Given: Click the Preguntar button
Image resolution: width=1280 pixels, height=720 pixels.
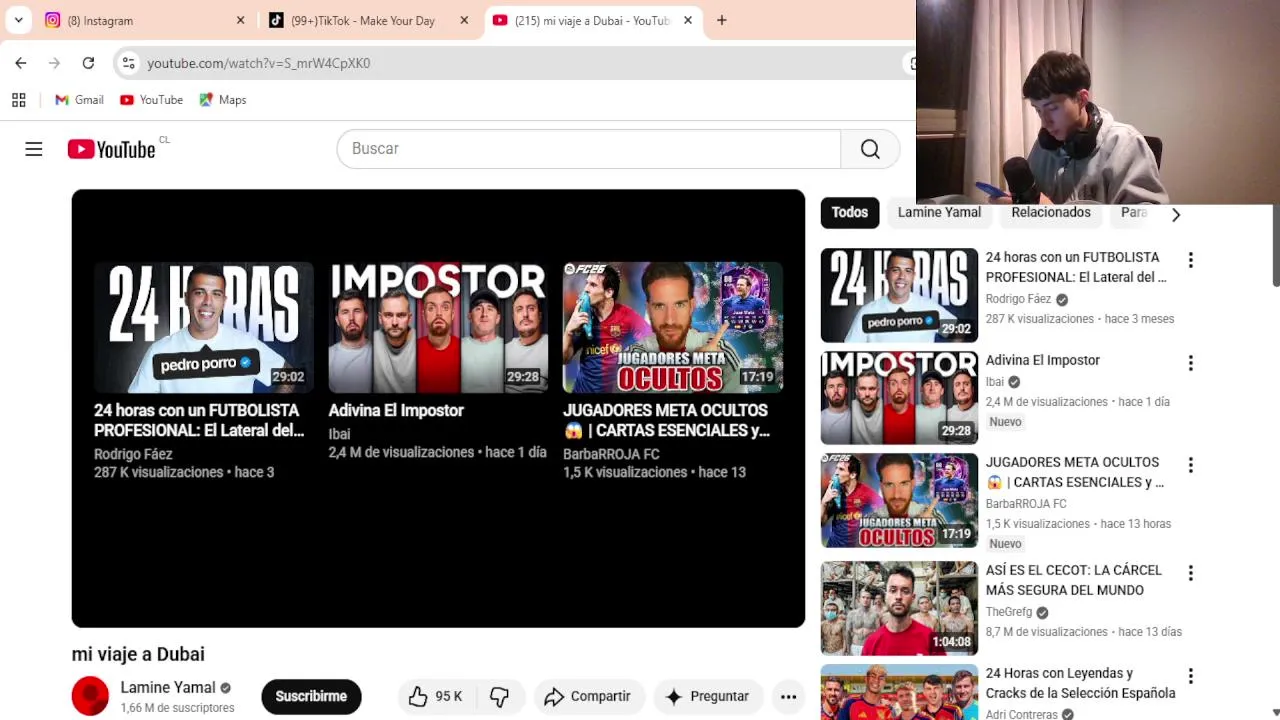Looking at the screenshot, I should 708,697.
